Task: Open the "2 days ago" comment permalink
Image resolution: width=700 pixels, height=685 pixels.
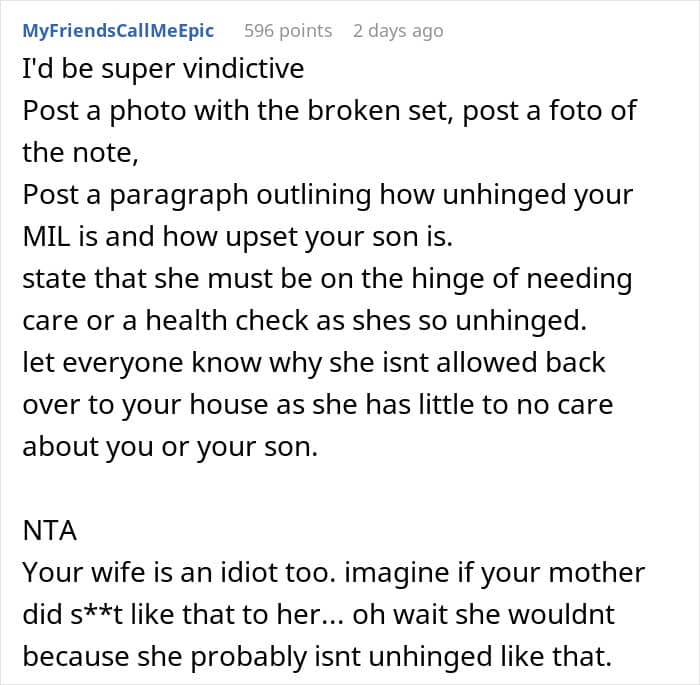Action: pos(398,31)
